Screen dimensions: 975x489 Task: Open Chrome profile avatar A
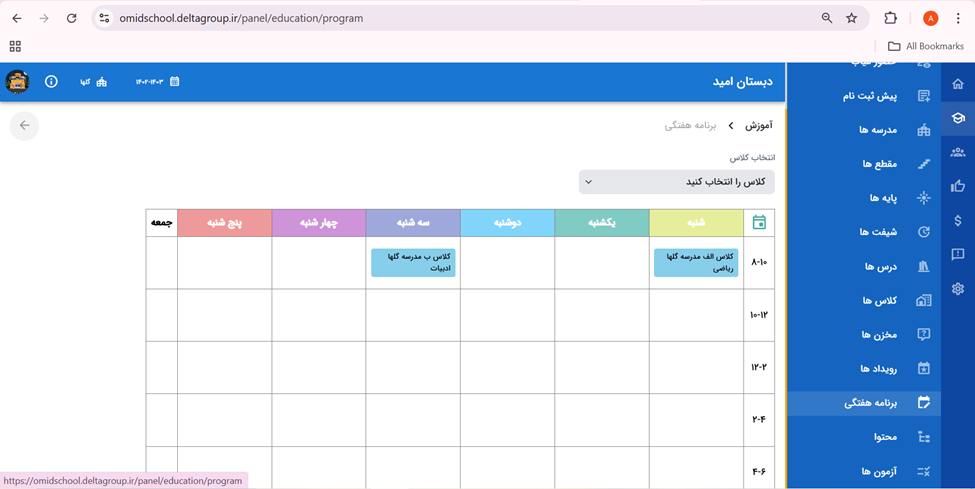point(930,18)
